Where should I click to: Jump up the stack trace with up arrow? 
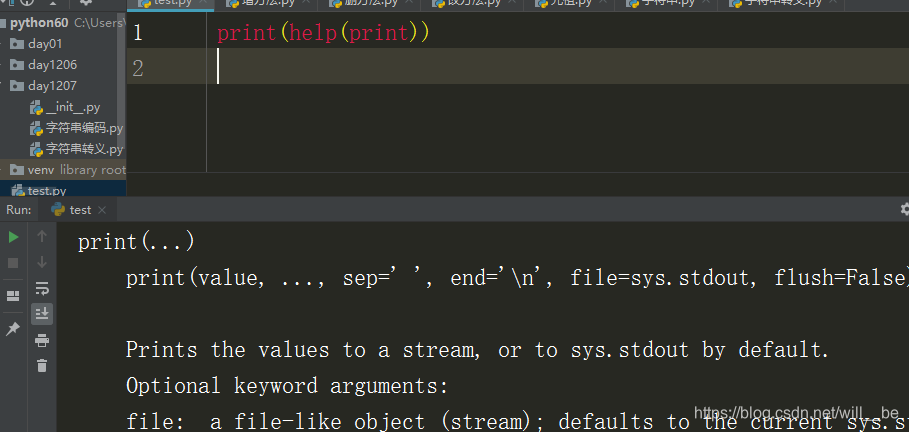(42, 236)
